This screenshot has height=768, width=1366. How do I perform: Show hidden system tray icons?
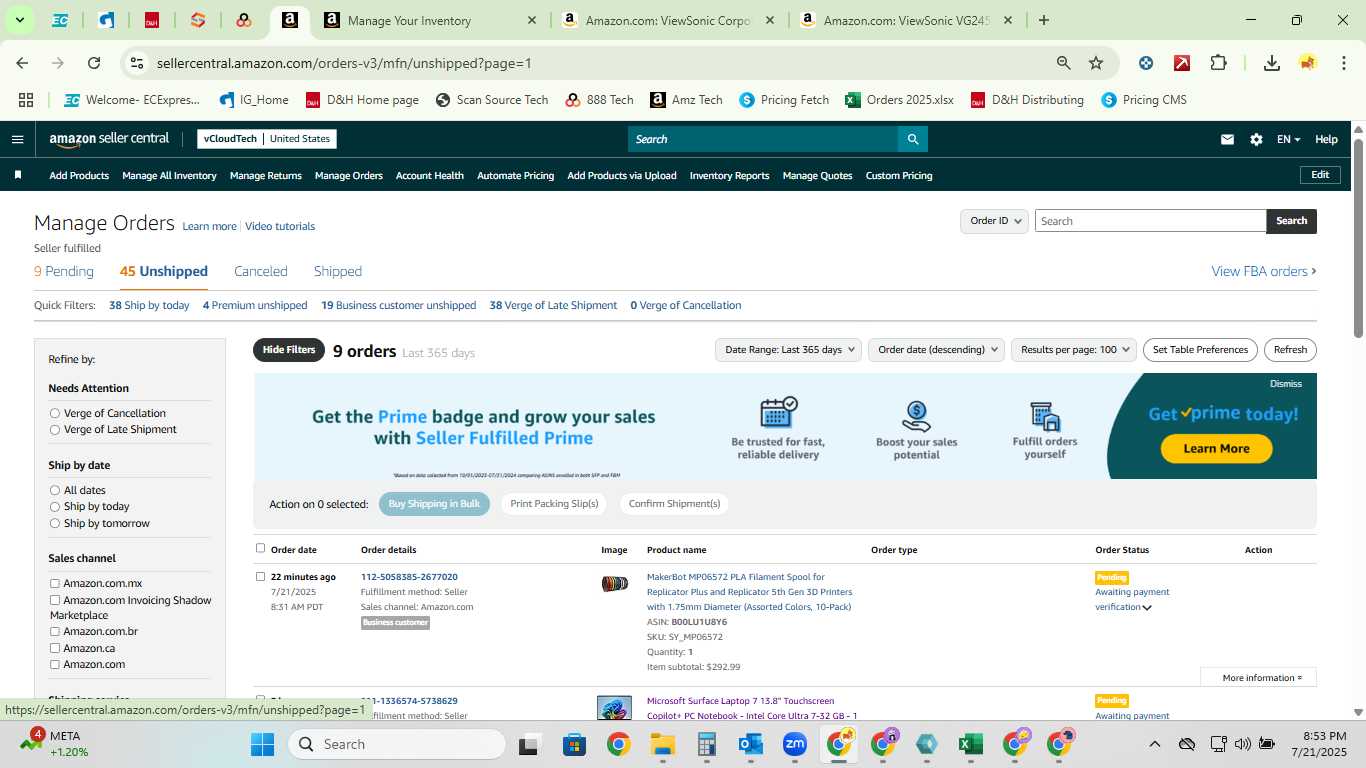tap(1154, 744)
